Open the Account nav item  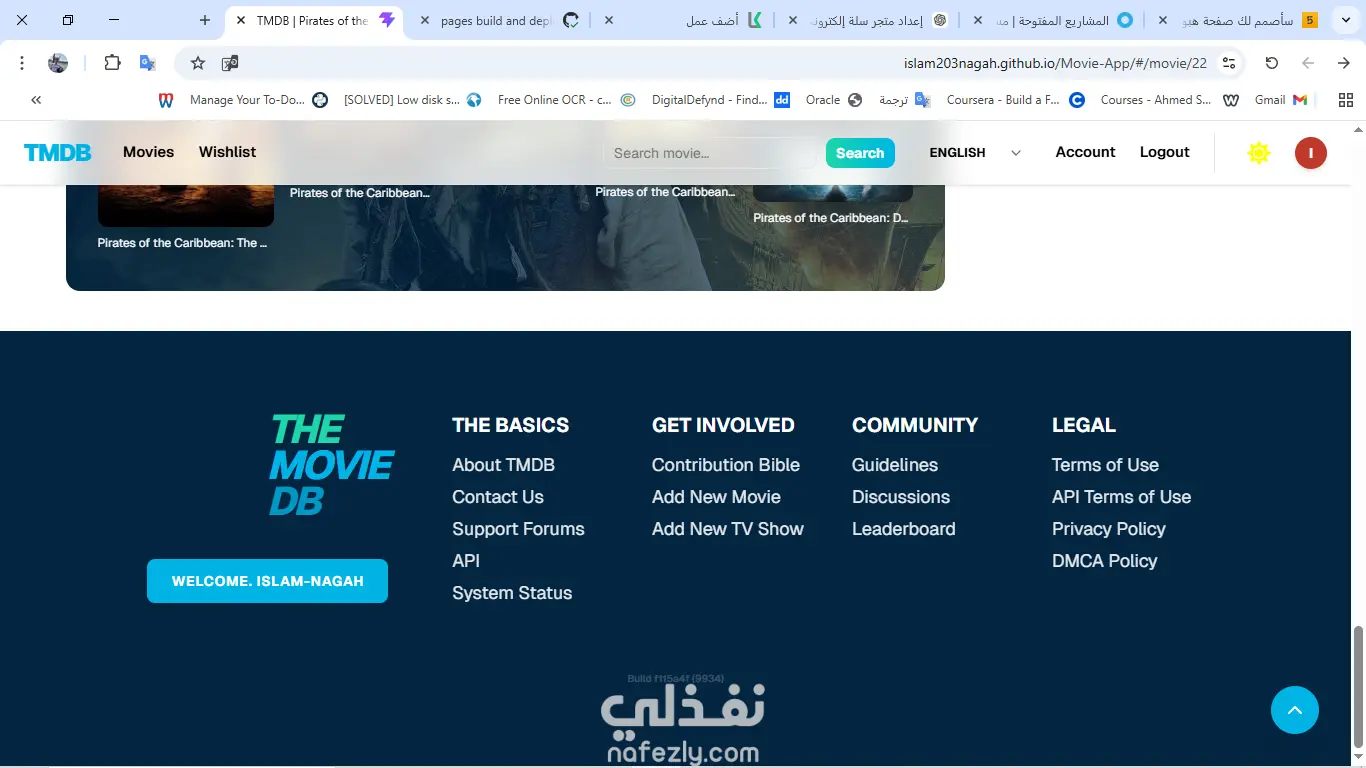click(1085, 152)
